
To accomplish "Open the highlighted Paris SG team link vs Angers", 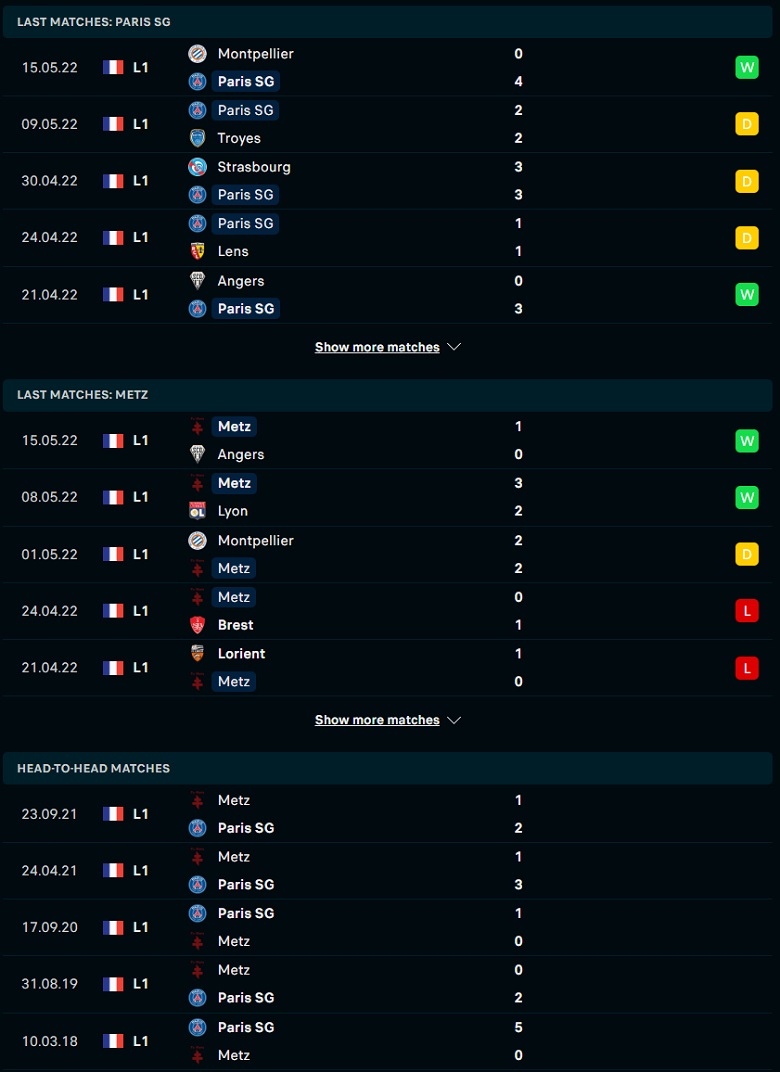I will coord(245,309).
